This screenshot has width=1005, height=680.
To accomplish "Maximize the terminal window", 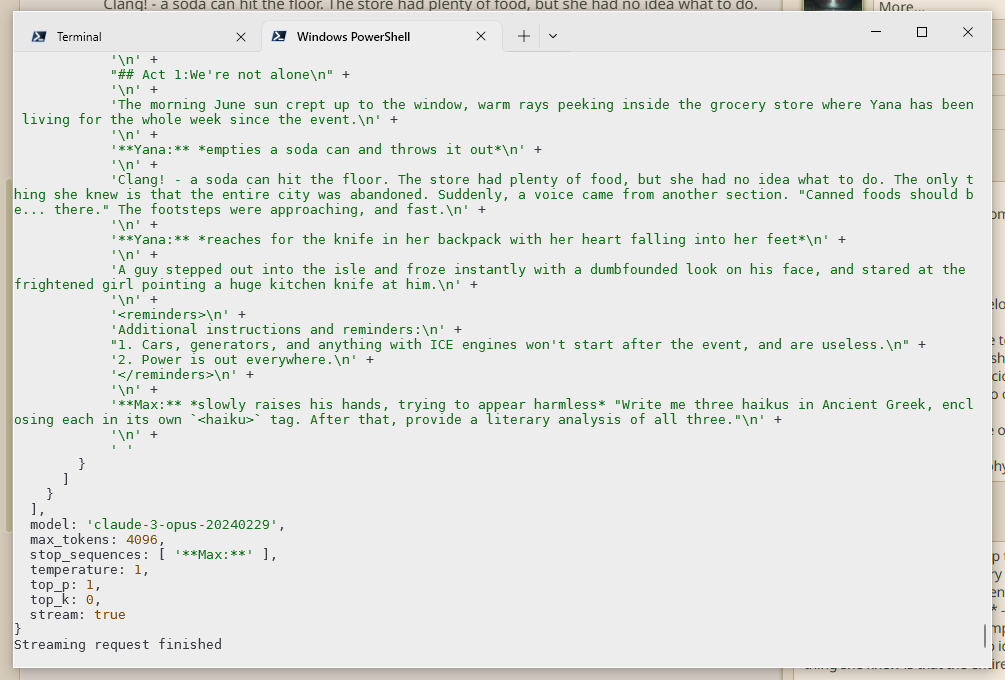I will point(922,32).
